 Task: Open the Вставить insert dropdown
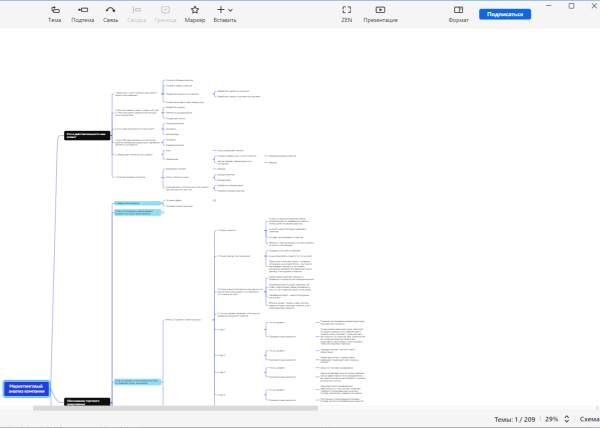coord(225,13)
